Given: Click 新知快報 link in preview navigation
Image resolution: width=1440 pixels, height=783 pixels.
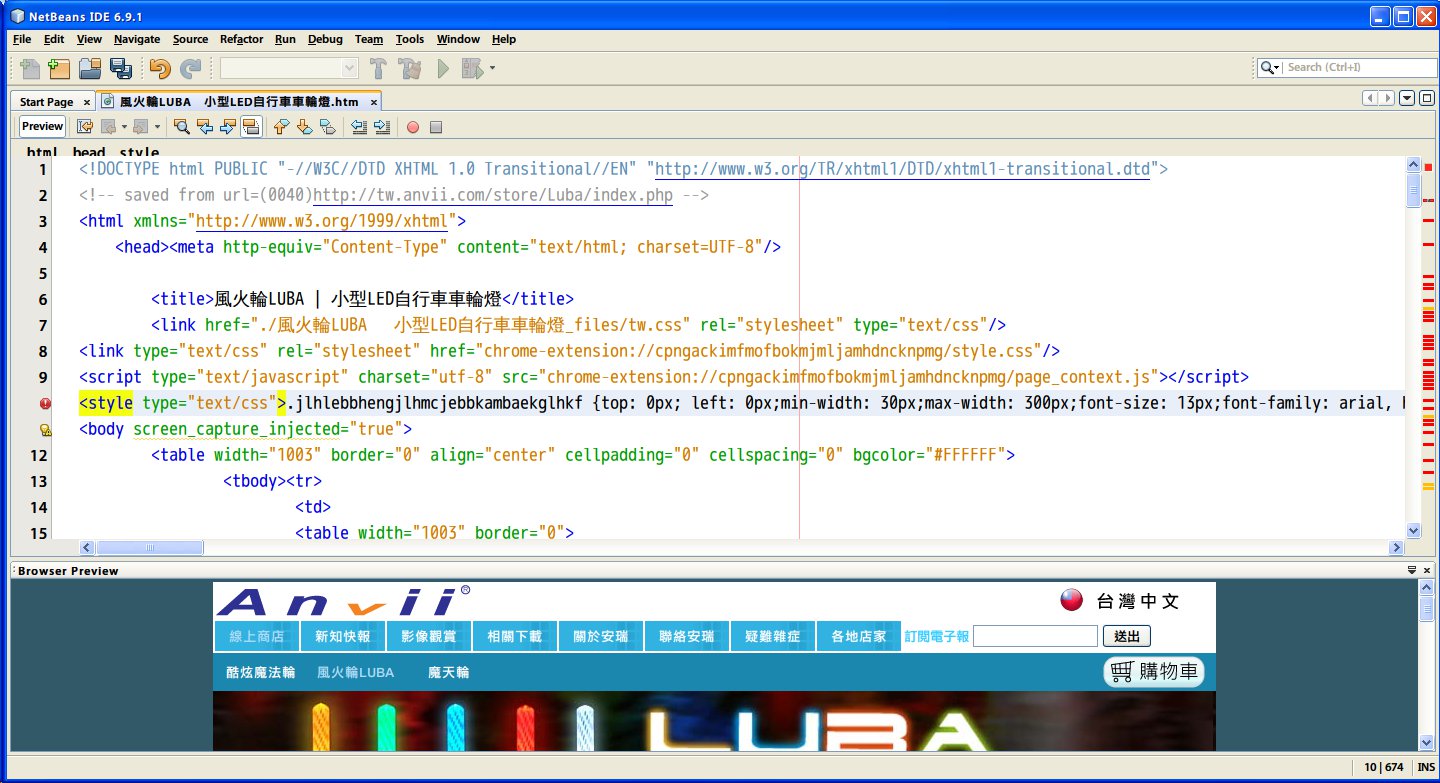Looking at the screenshot, I should click(342, 636).
